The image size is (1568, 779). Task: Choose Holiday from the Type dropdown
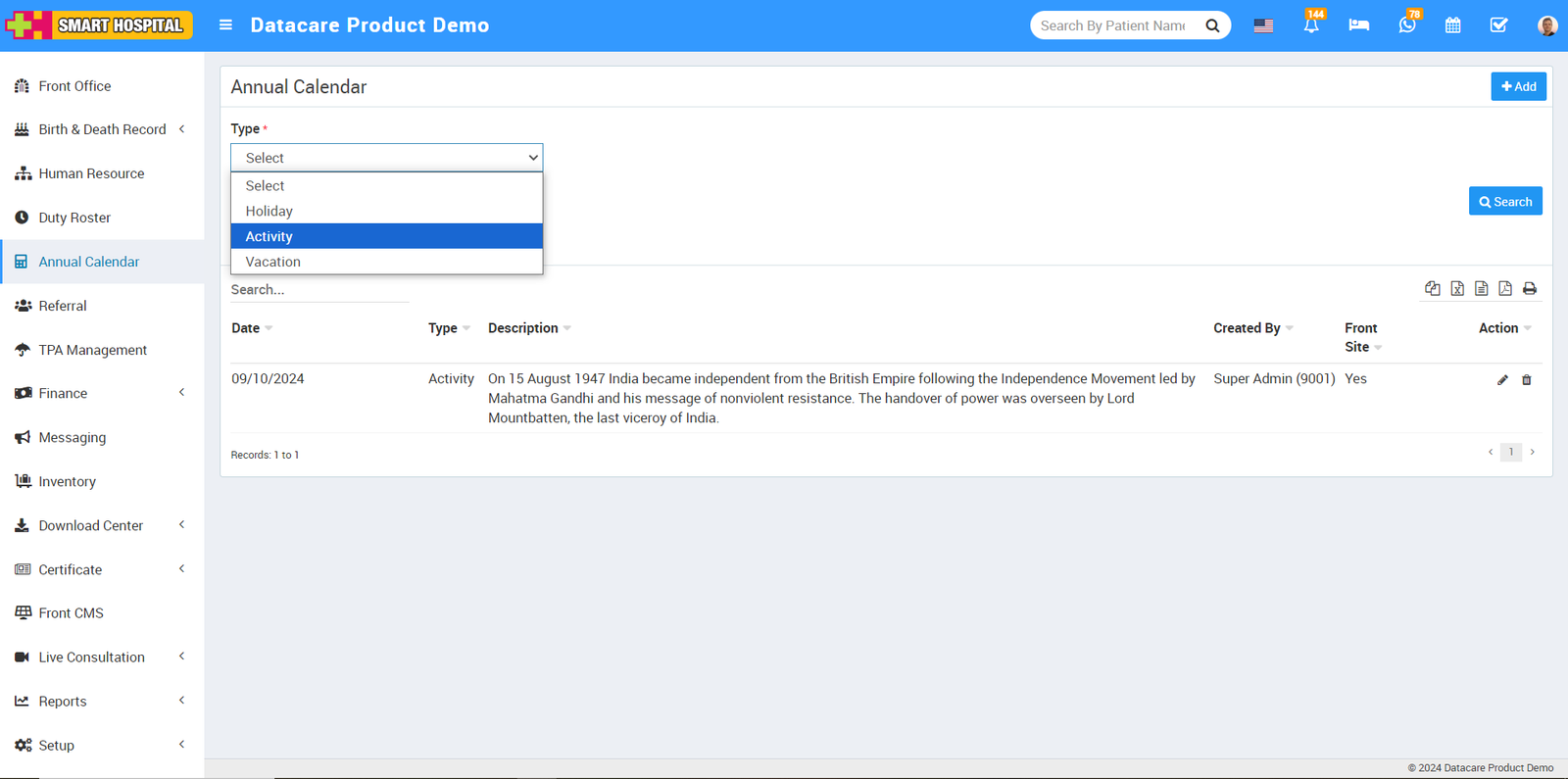(x=269, y=211)
